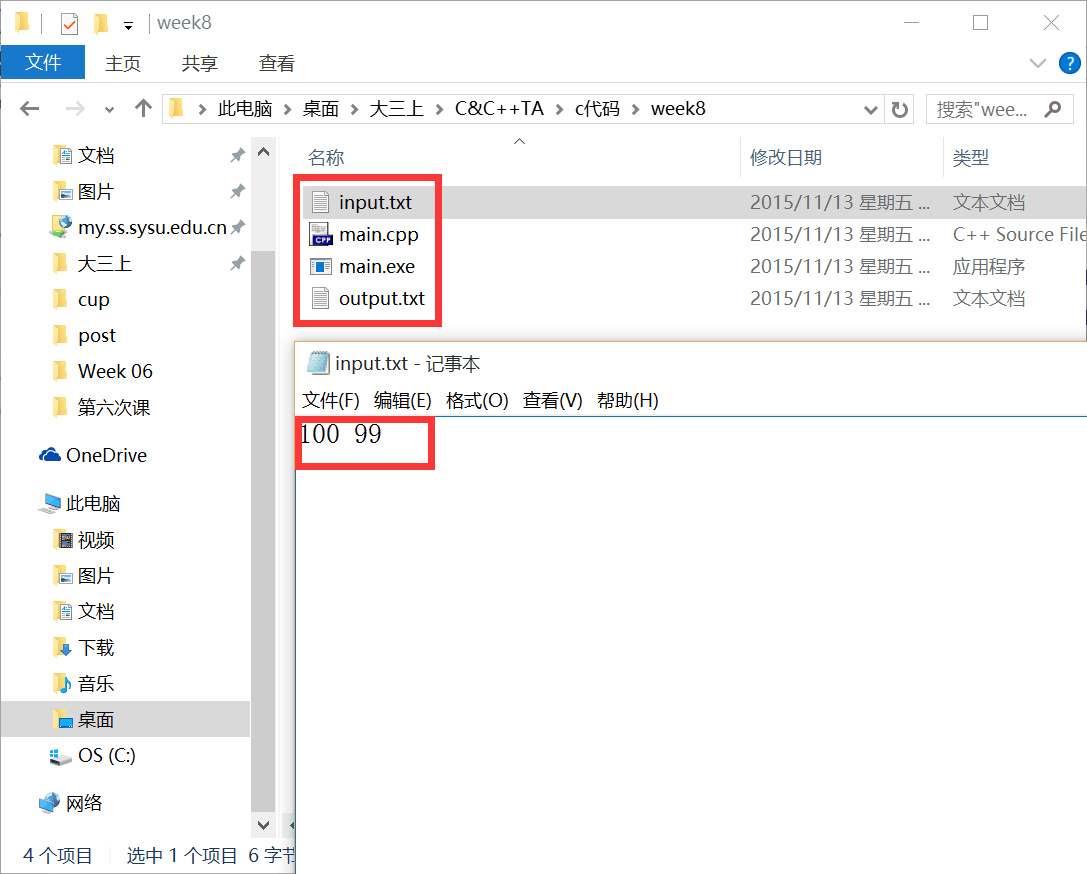Open Explorer help with the question mark icon

[x=1070, y=63]
